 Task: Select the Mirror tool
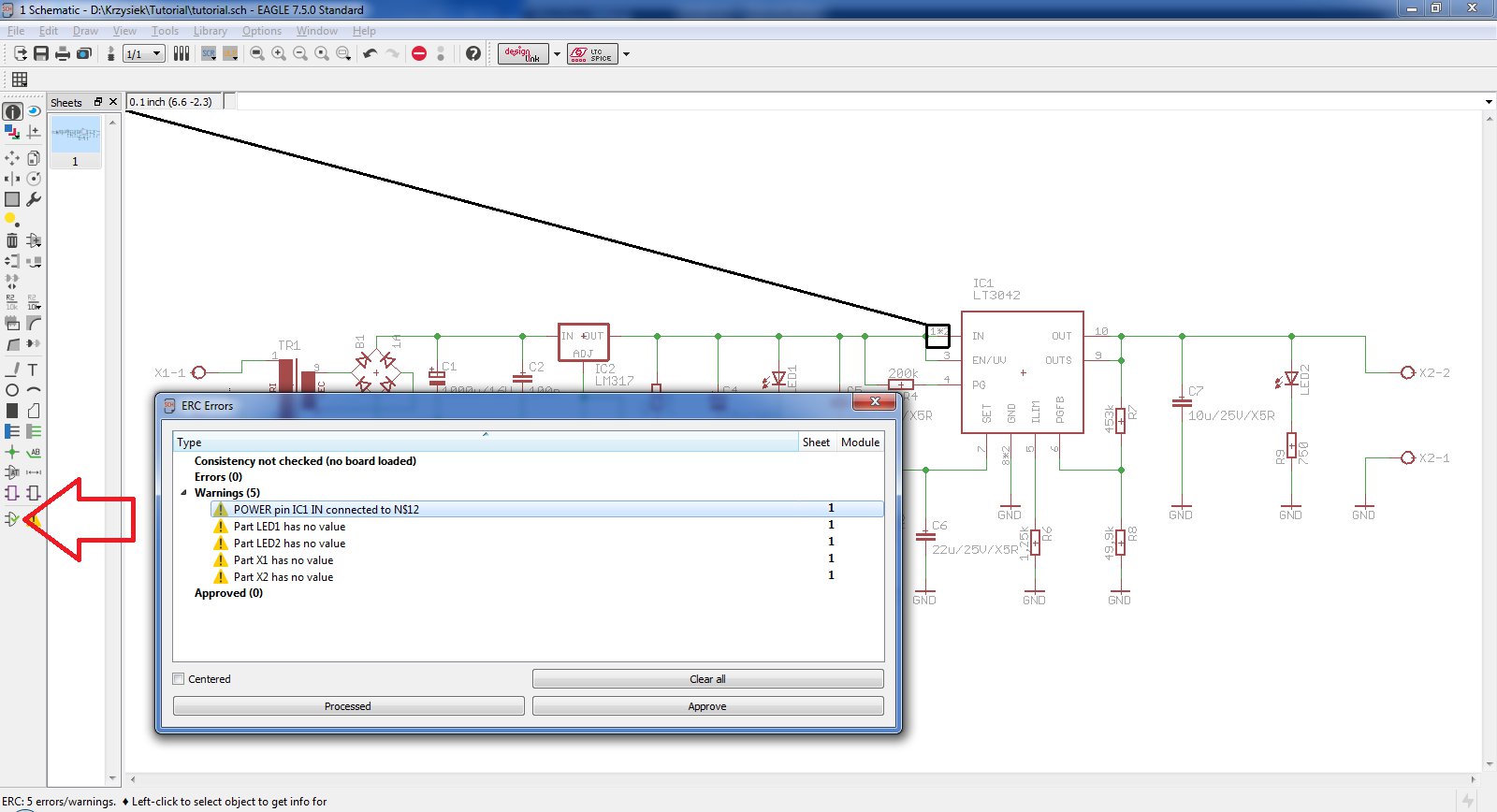click(x=12, y=179)
